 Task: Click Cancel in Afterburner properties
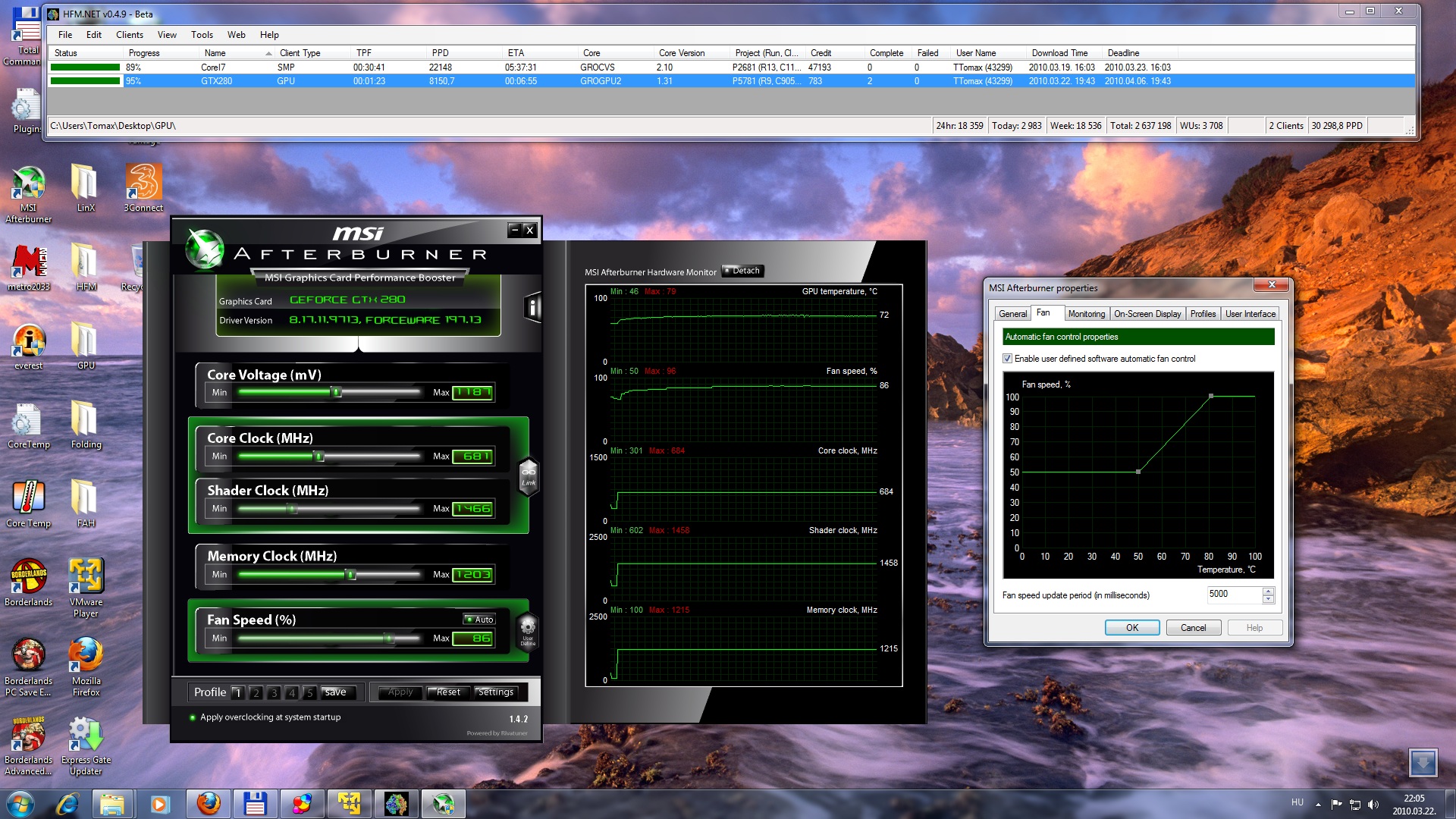point(1193,628)
